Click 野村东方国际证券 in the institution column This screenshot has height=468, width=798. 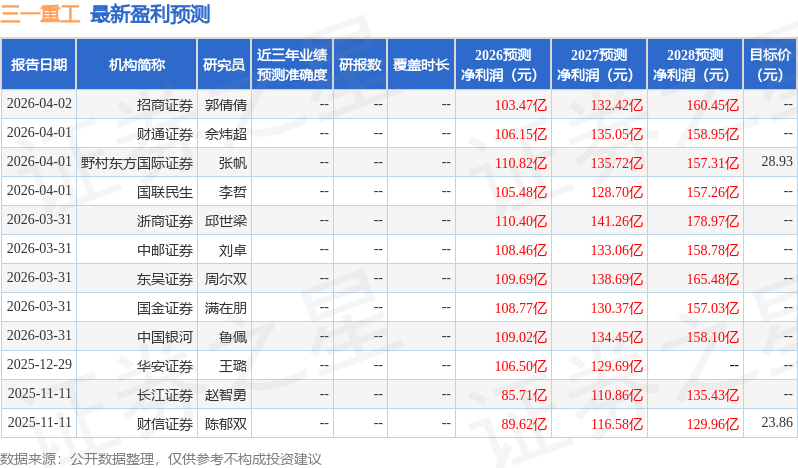coord(137,162)
